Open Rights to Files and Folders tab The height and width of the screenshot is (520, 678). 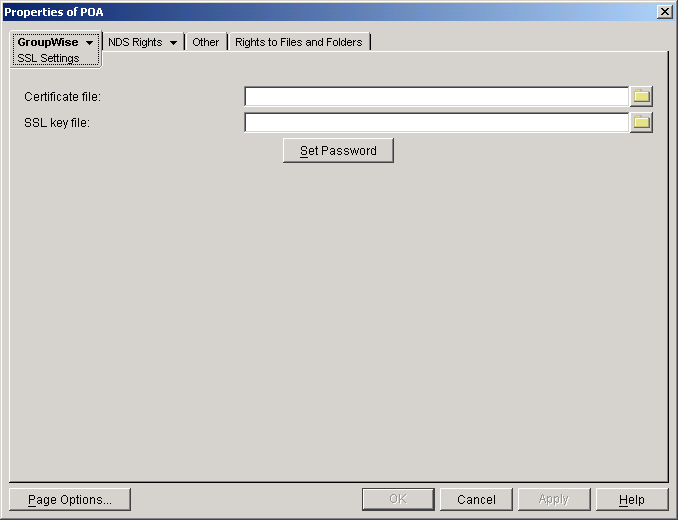click(298, 42)
